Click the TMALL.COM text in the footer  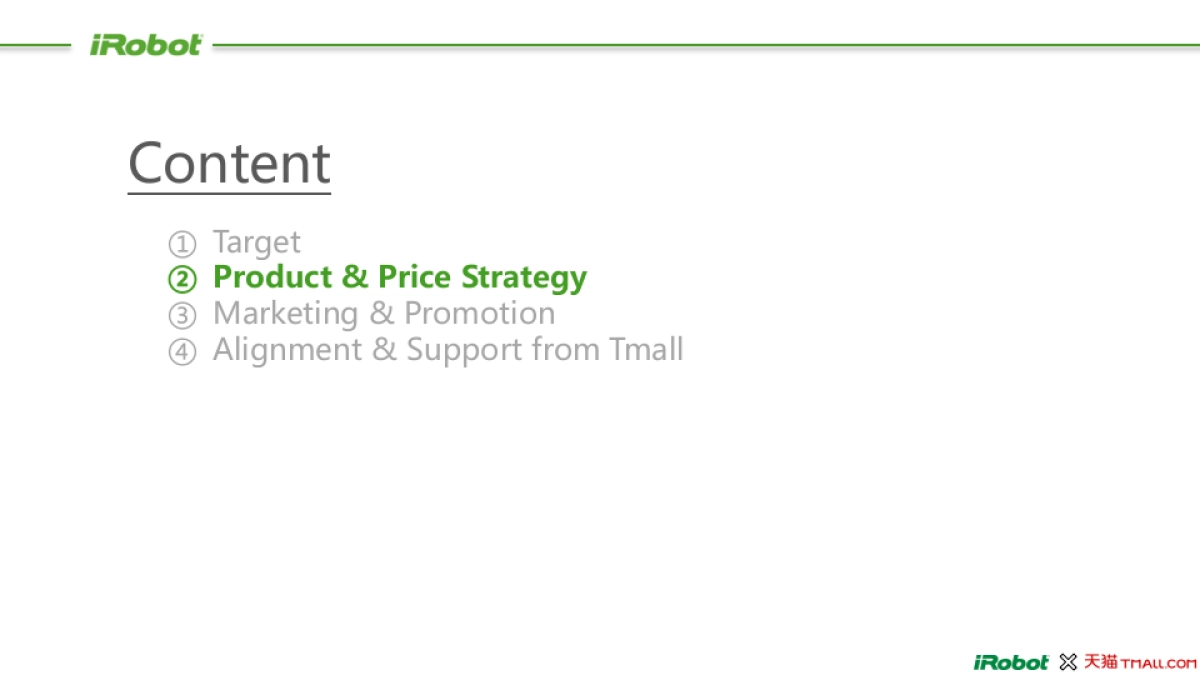point(1159,663)
